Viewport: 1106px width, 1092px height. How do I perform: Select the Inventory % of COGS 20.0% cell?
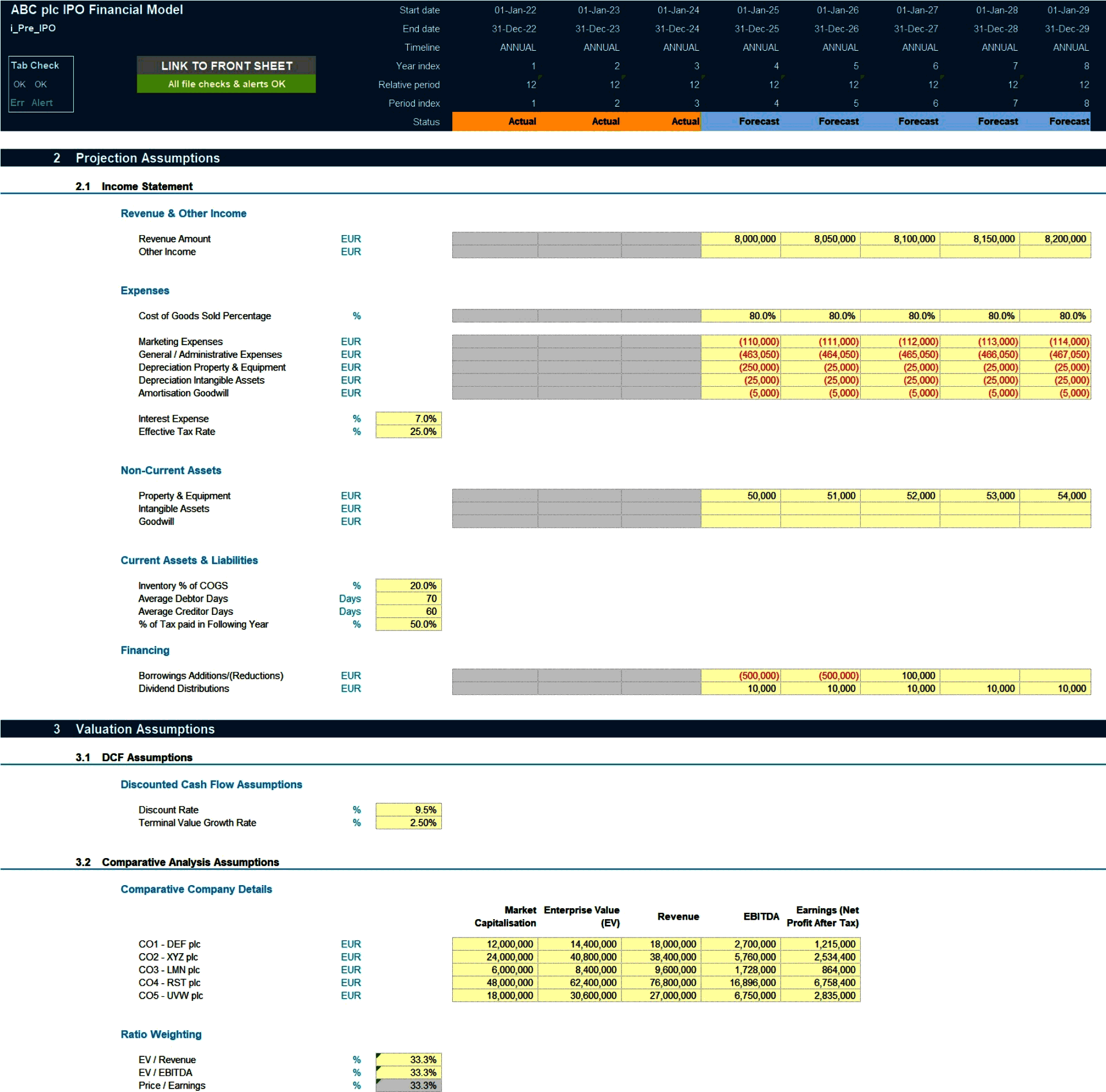pos(408,586)
